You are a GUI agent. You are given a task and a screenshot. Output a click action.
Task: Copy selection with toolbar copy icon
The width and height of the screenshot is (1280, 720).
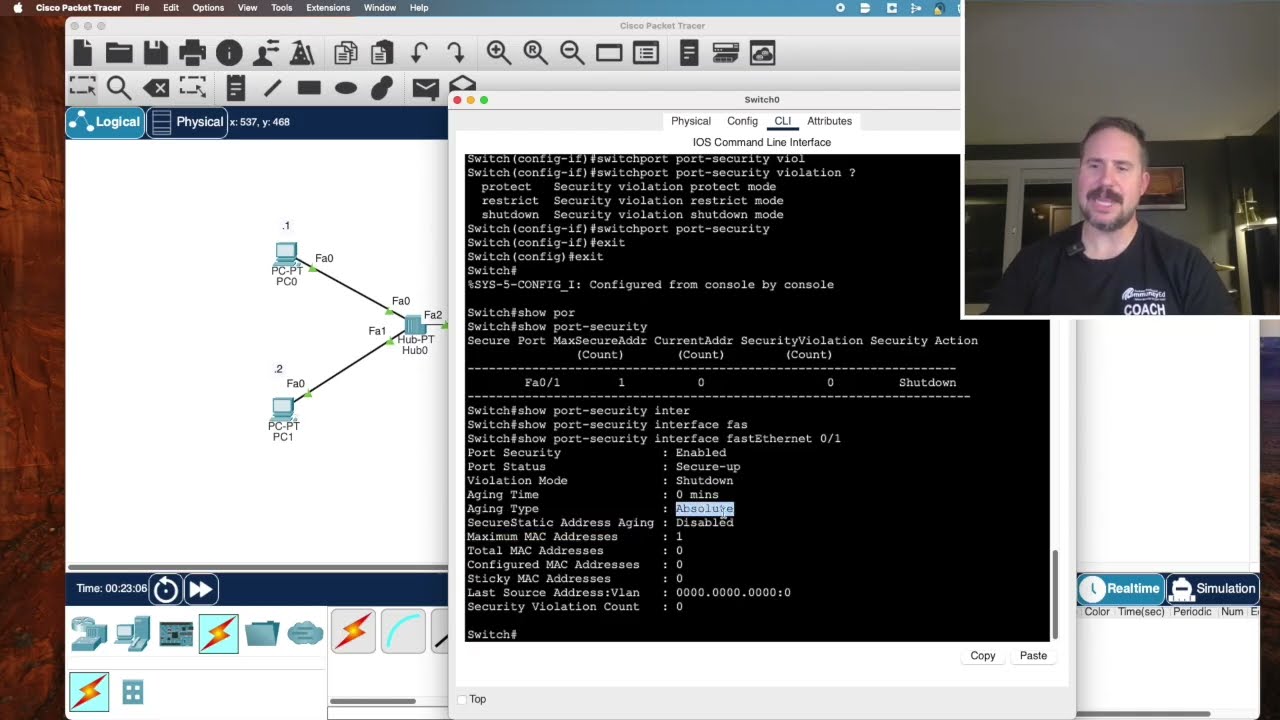click(x=346, y=53)
